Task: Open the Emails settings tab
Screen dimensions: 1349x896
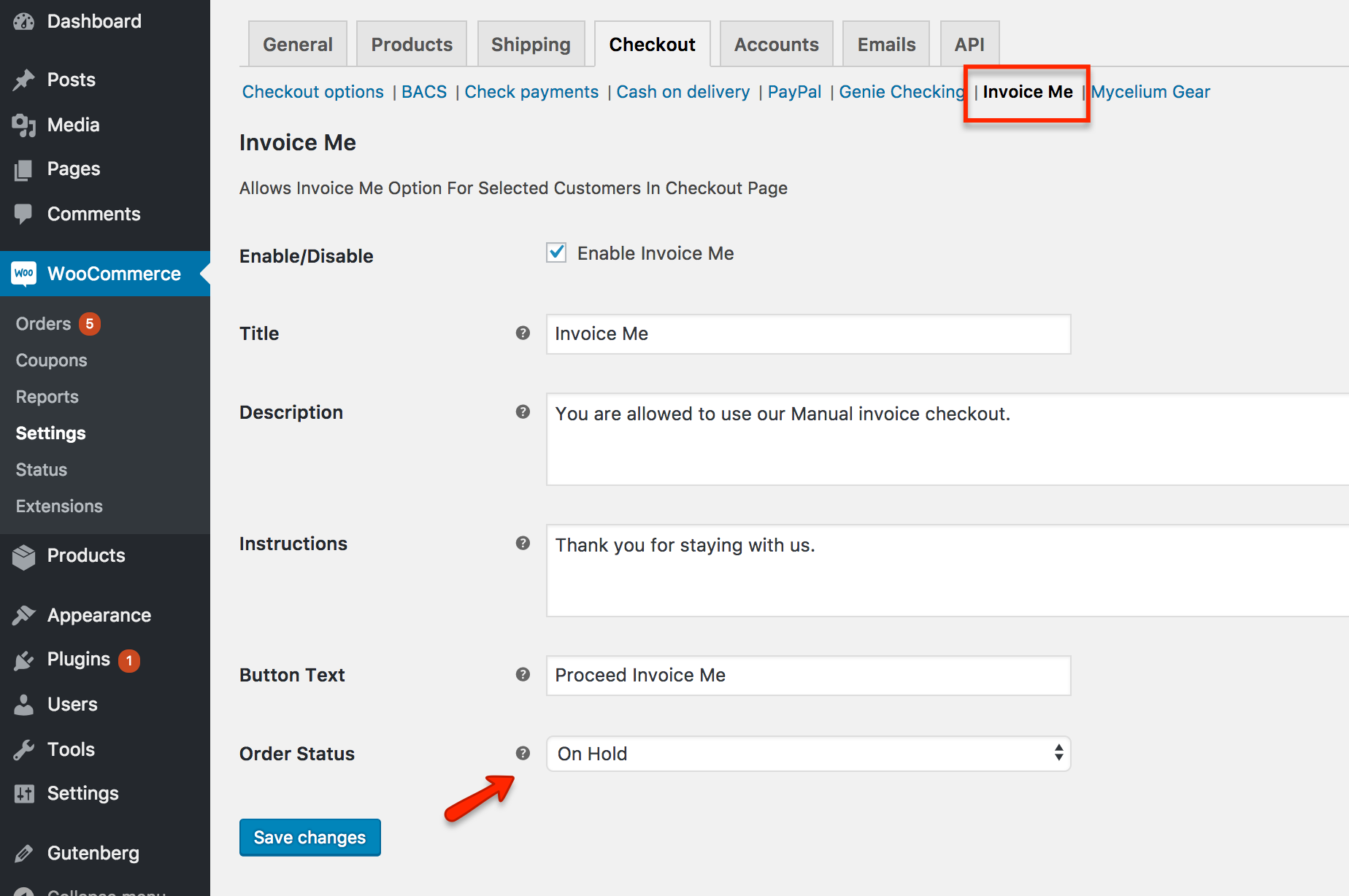Action: pyautogui.click(x=885, y=45)
